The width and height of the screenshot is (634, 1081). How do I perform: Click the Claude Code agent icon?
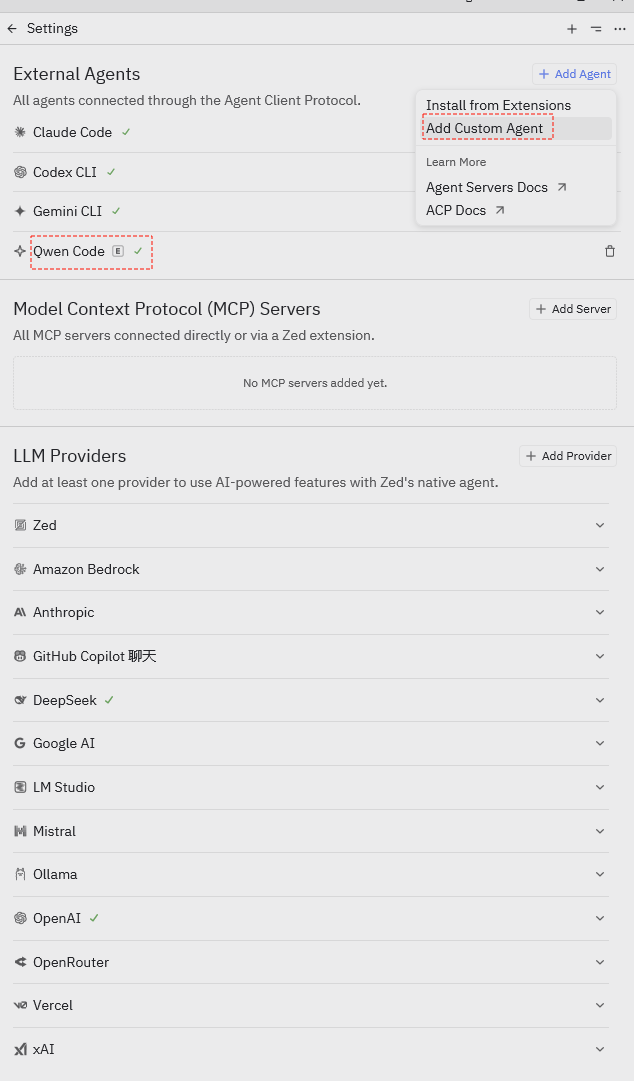tap(20, 132)
